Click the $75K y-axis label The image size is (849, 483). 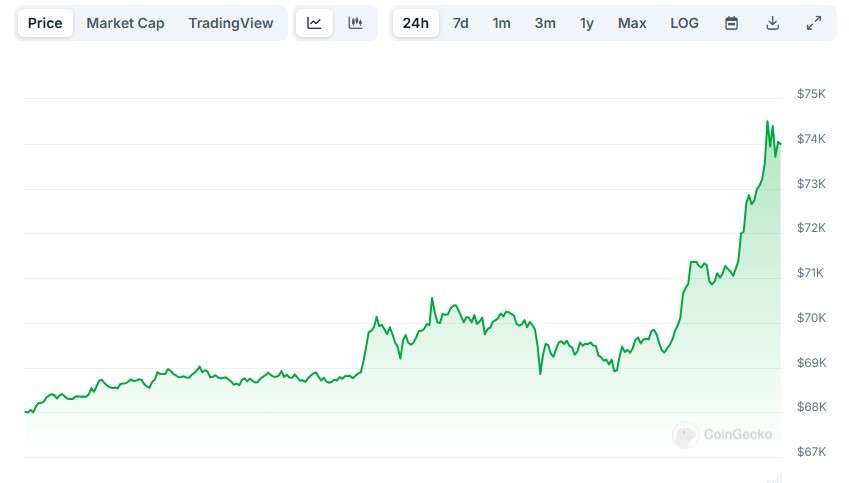point(811,94)
